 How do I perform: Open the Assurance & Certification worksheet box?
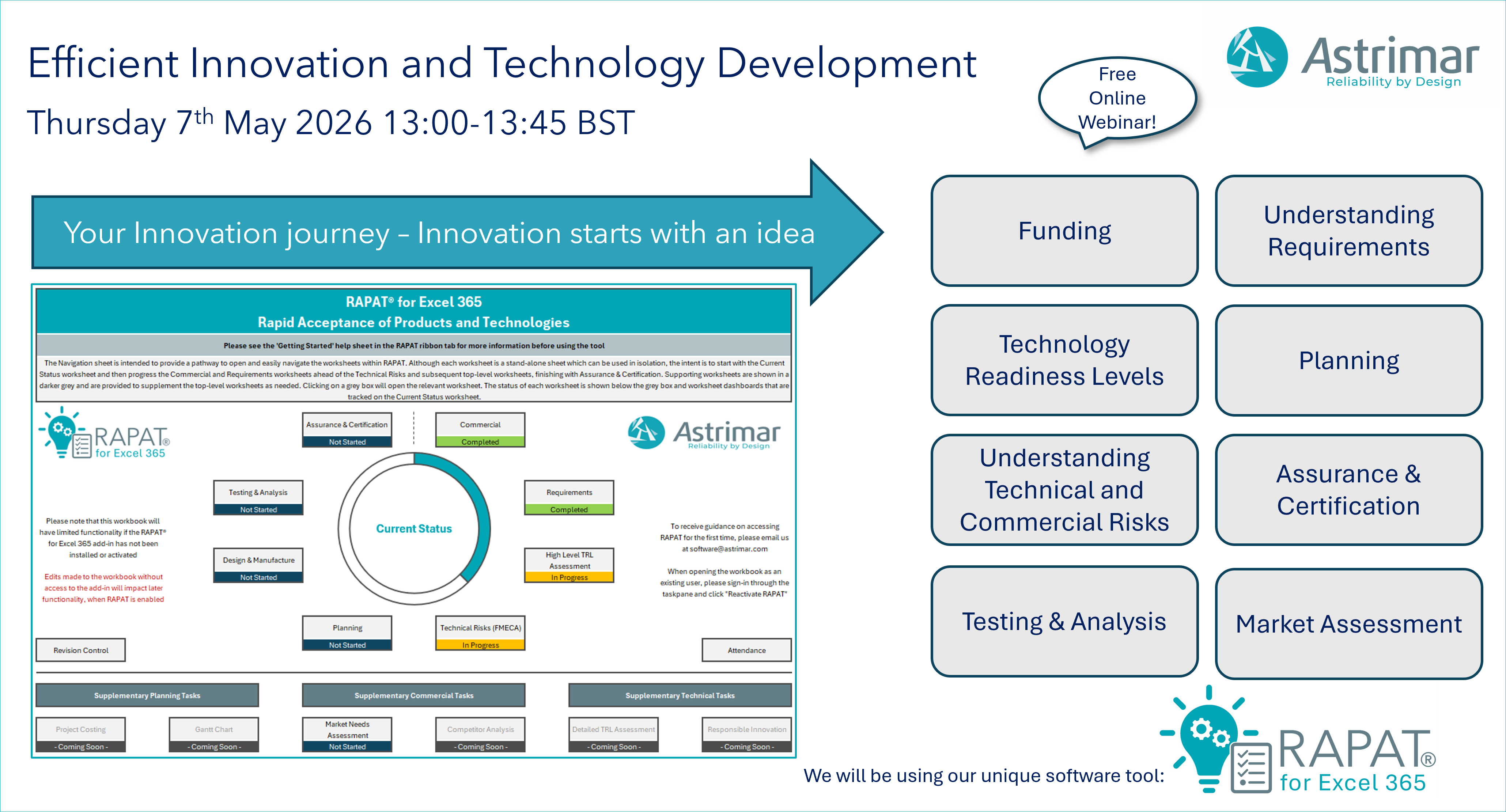[347, 430]
